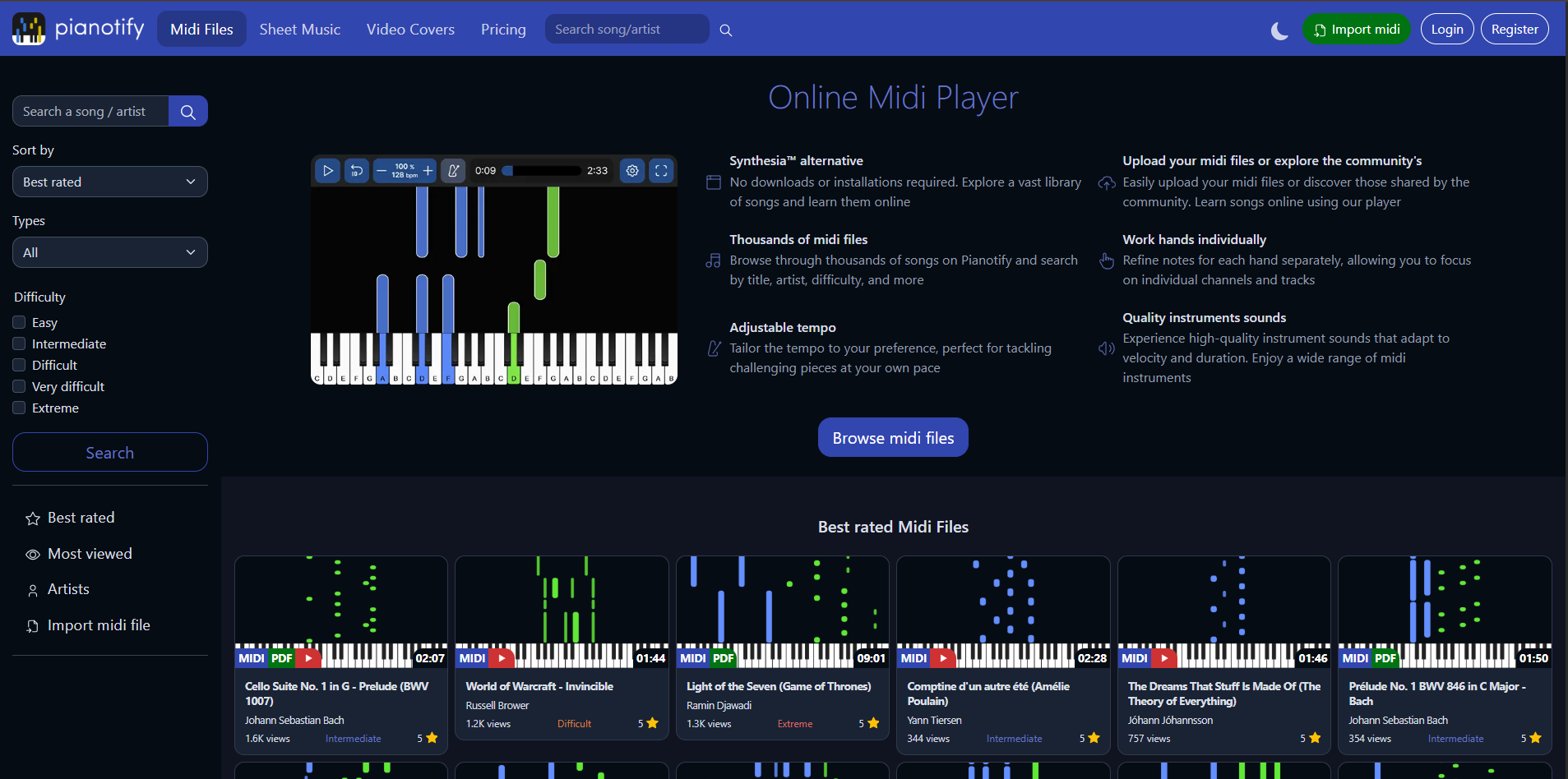Enable the Extreme difficulty checkbox
This screenshot has height=779, width=1568.
(18, 408)
